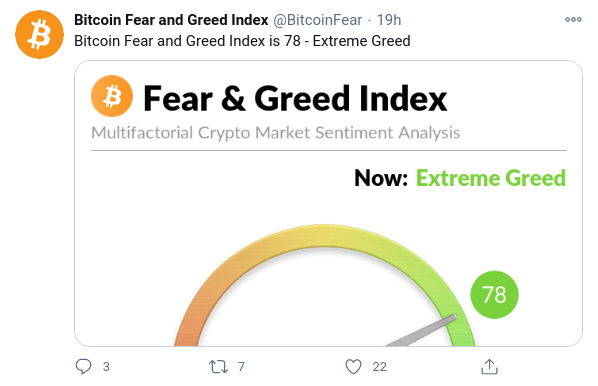Open the Bitcoin Fear profile avatar

pyautogui.click(x=39, y=34)
